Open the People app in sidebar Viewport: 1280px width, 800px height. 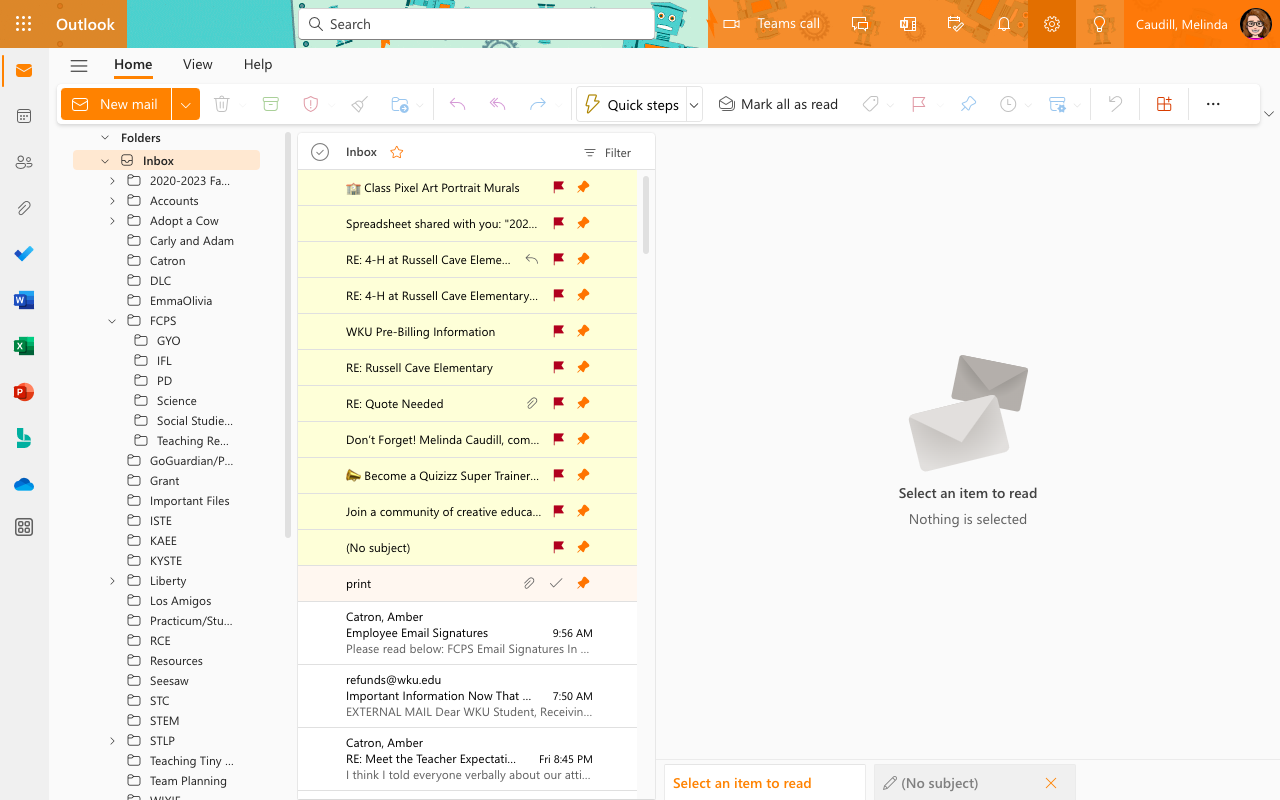pos(24,162)
